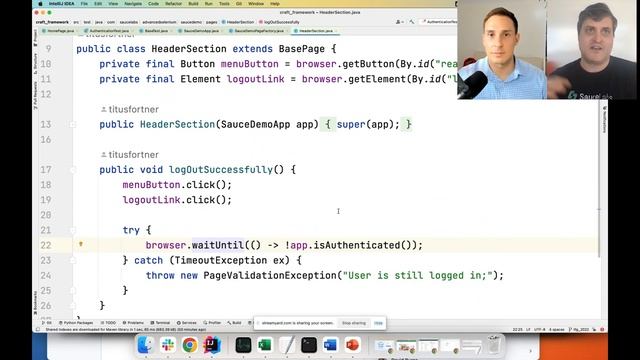Open the Python Packages tool window
Viewport: 640px width, 360px height.
click(x=76, y=323)
